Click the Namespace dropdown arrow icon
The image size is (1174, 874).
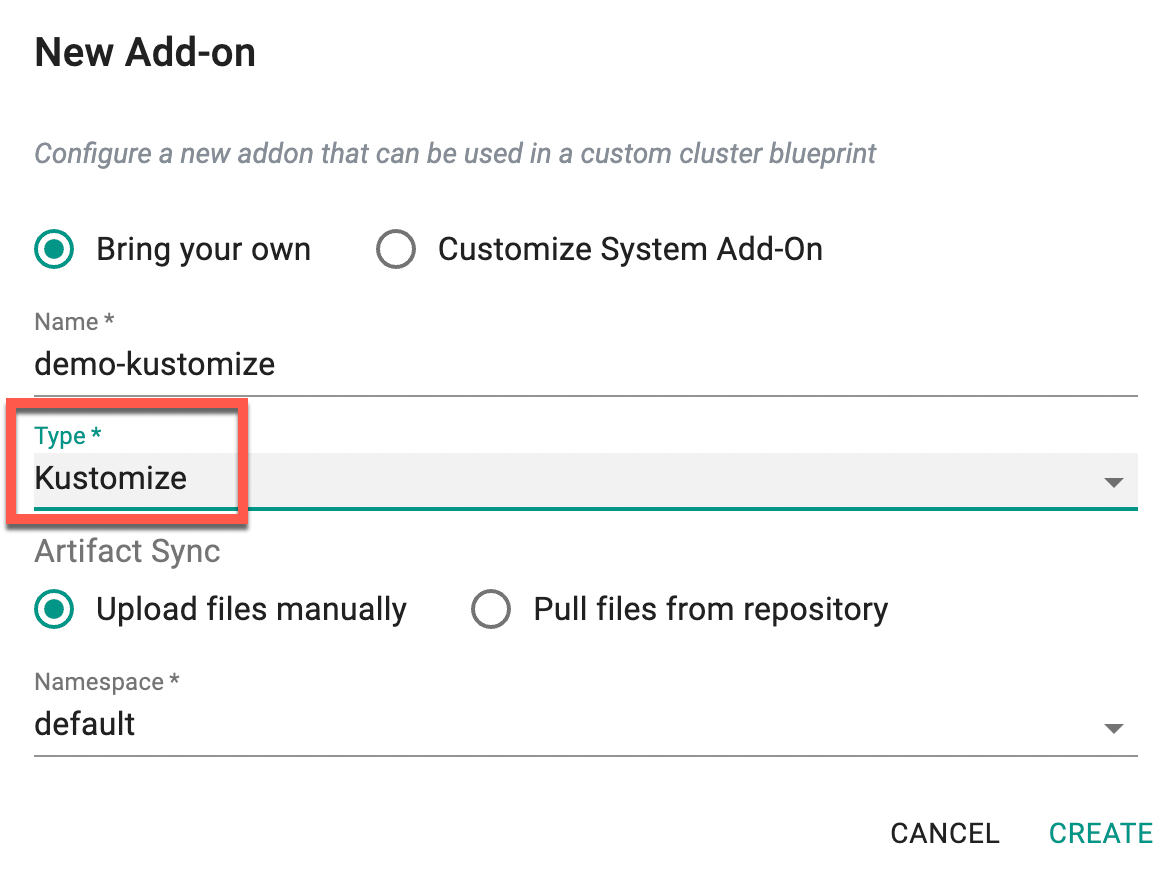[x=1113, y=728]
